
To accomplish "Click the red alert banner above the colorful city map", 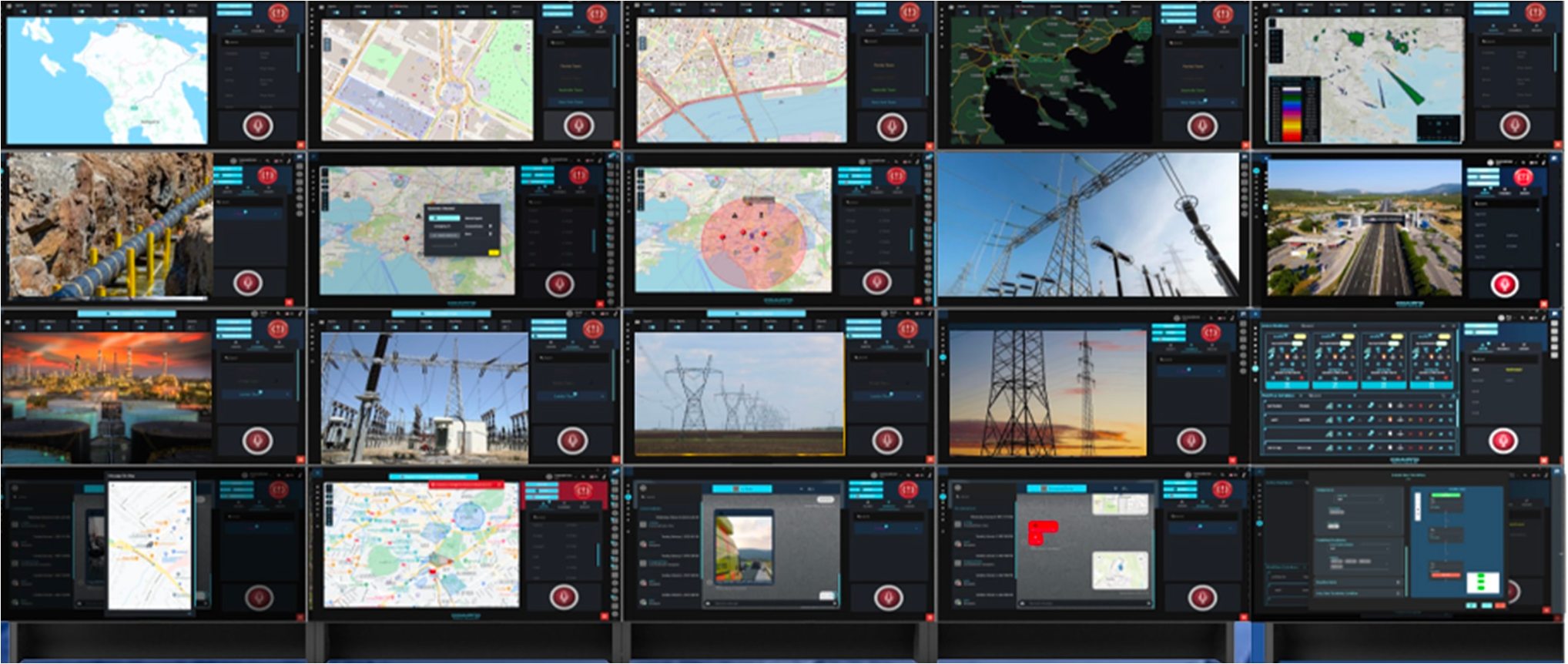I will 465,485.
